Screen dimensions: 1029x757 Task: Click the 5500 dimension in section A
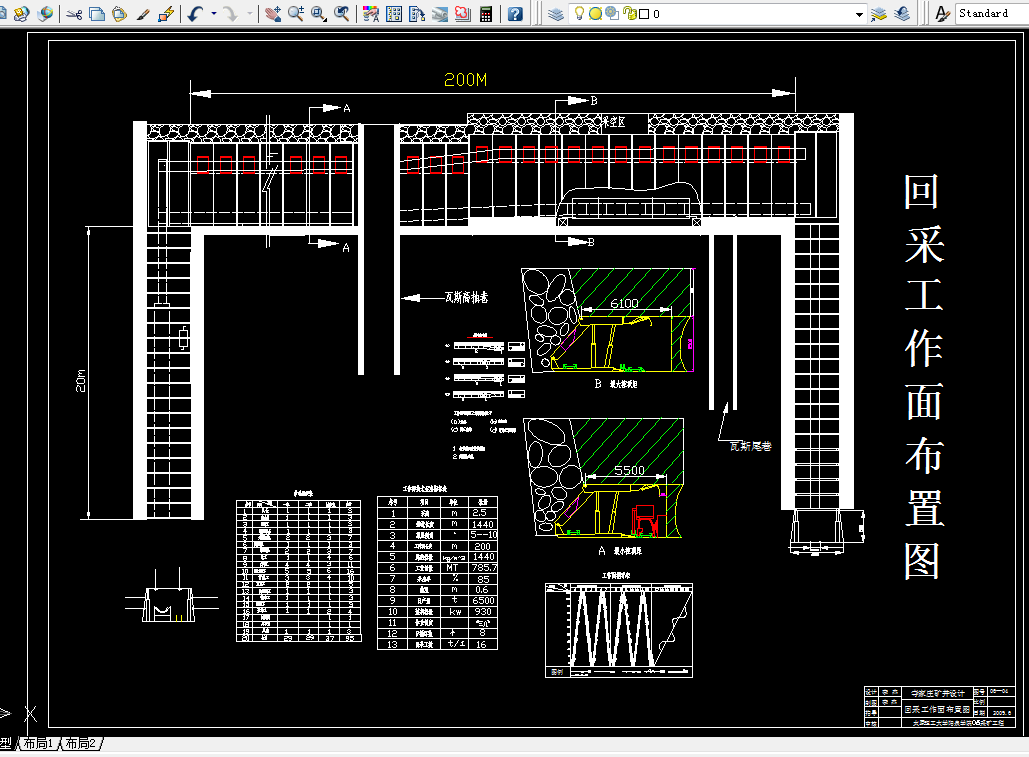tap(629, 470)
